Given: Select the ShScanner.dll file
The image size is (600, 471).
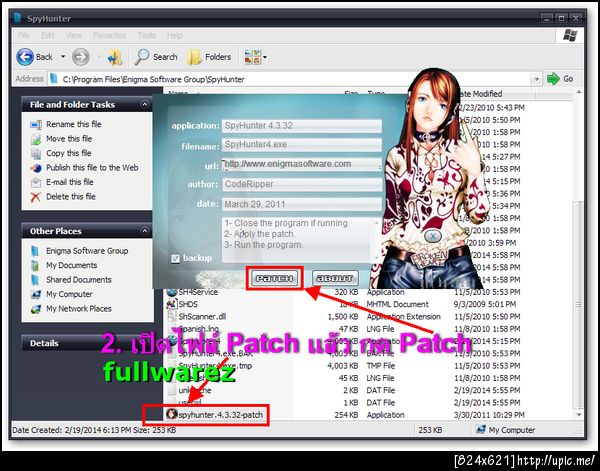Looking at the screenshot, I should 202,316.
